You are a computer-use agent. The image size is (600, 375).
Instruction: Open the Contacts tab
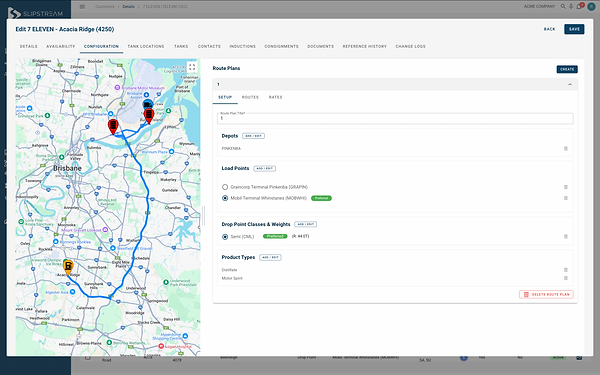tap(209, 46)
